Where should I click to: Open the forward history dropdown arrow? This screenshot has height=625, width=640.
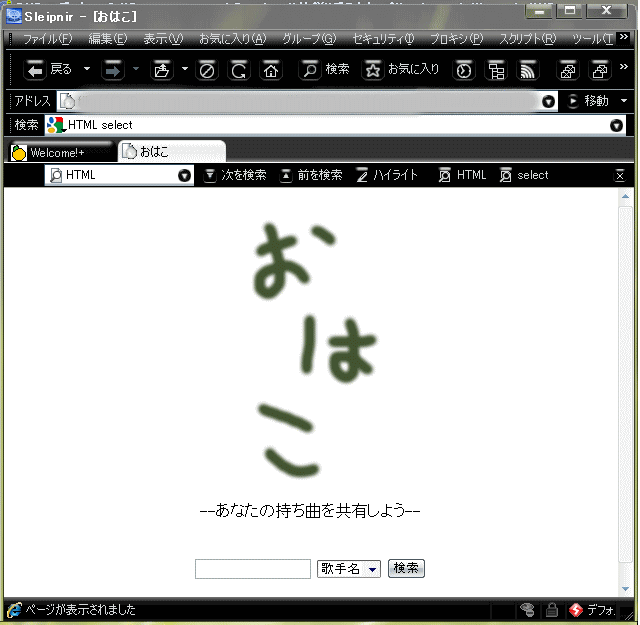136,69
